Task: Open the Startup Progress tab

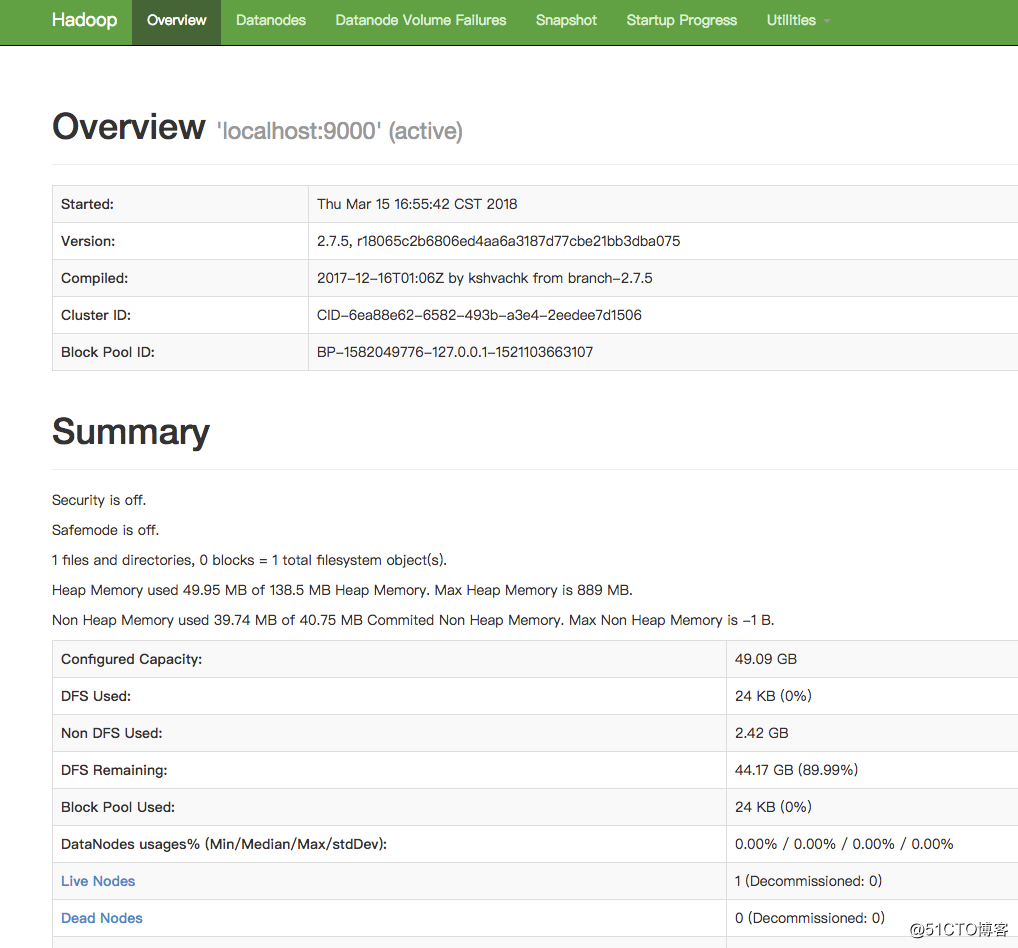Action: point(682,21)
